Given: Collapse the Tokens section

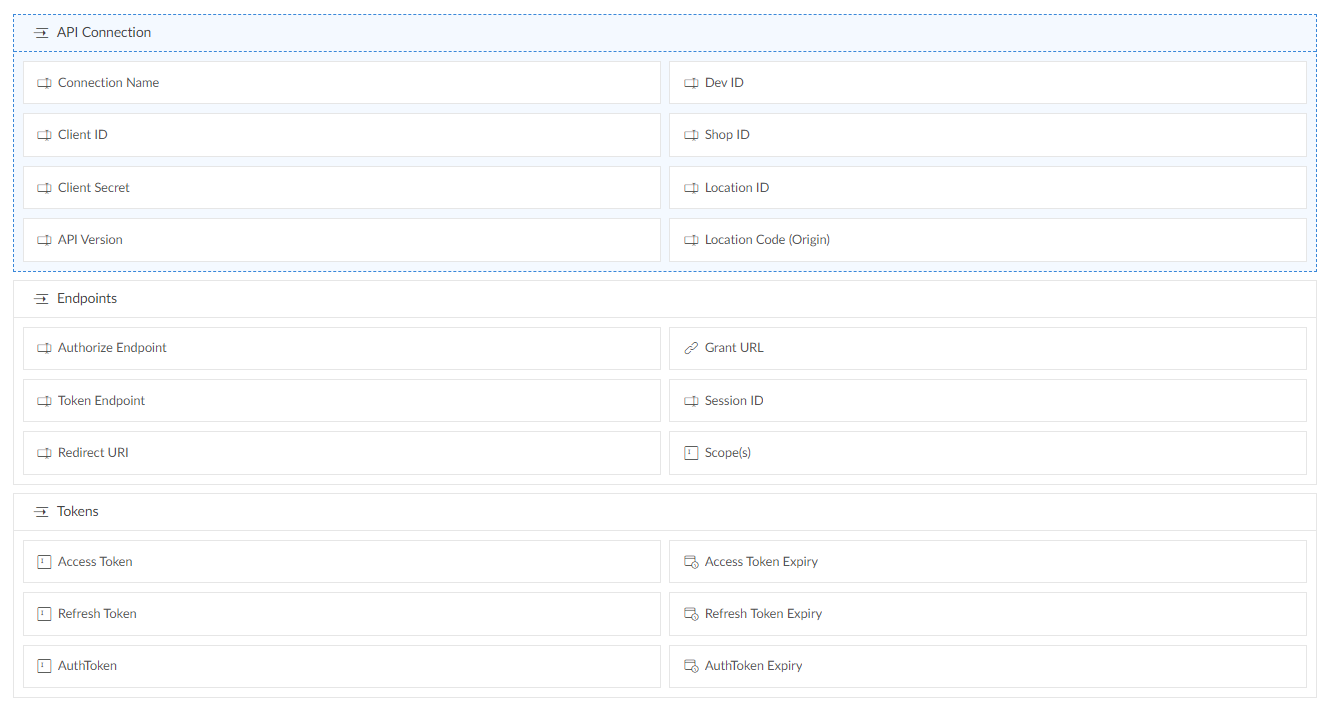Looking at the screenshot, I should click(x=41, y=512).
